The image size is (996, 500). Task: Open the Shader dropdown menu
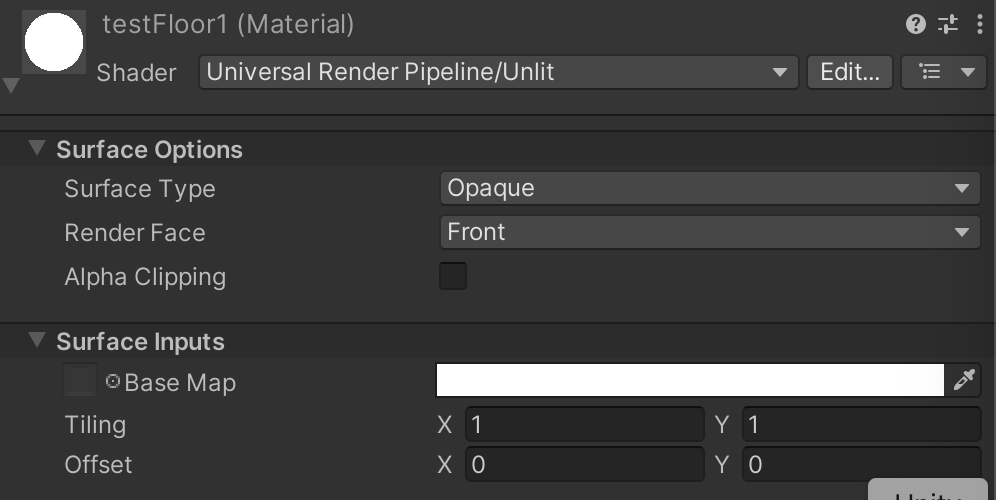point(496,72)
